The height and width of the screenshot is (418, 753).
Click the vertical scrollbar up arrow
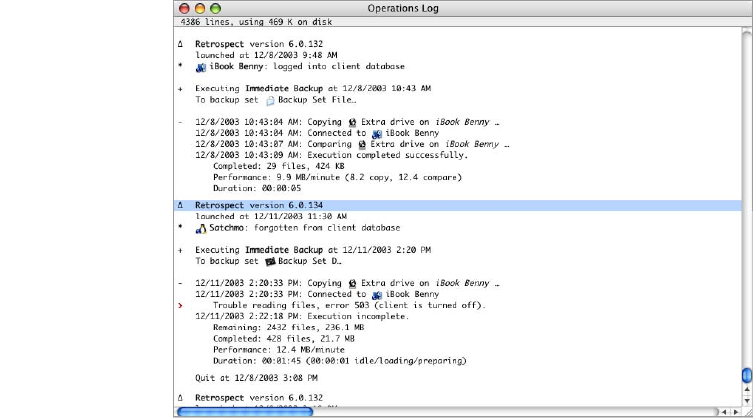[747, 389]
